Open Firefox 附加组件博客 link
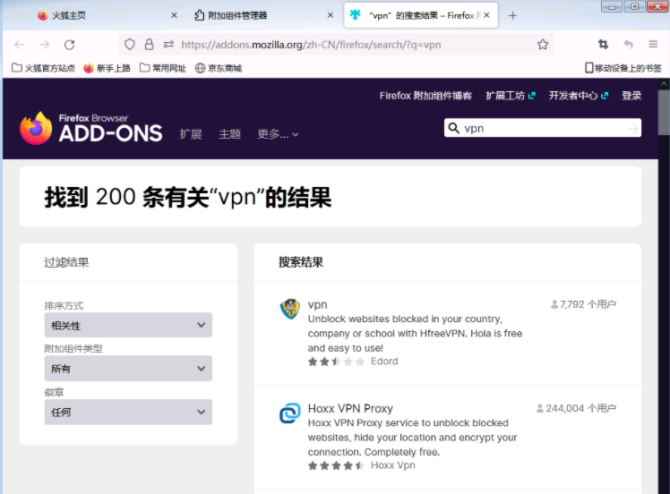Screen dimensions: 670x494 426,96
